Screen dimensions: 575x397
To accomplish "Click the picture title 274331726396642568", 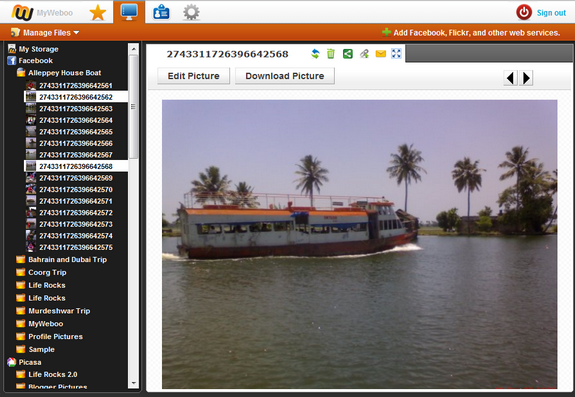I will coord(228,54).
